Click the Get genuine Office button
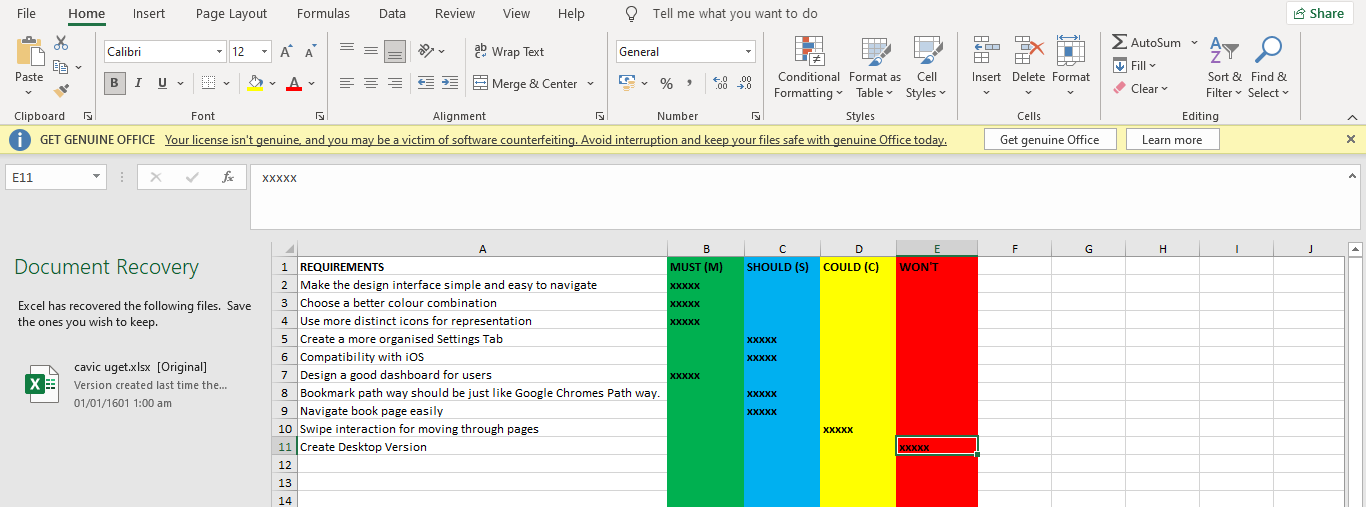Viewport: 1366px width, 507px height. tap(1049, 140)
